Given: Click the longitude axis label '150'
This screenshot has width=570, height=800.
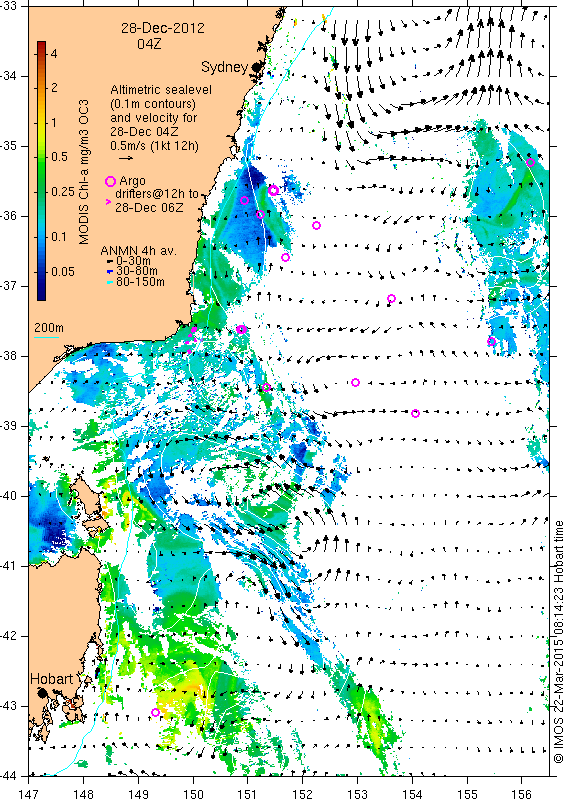Looking at the screenshot, I should [193, 794].
